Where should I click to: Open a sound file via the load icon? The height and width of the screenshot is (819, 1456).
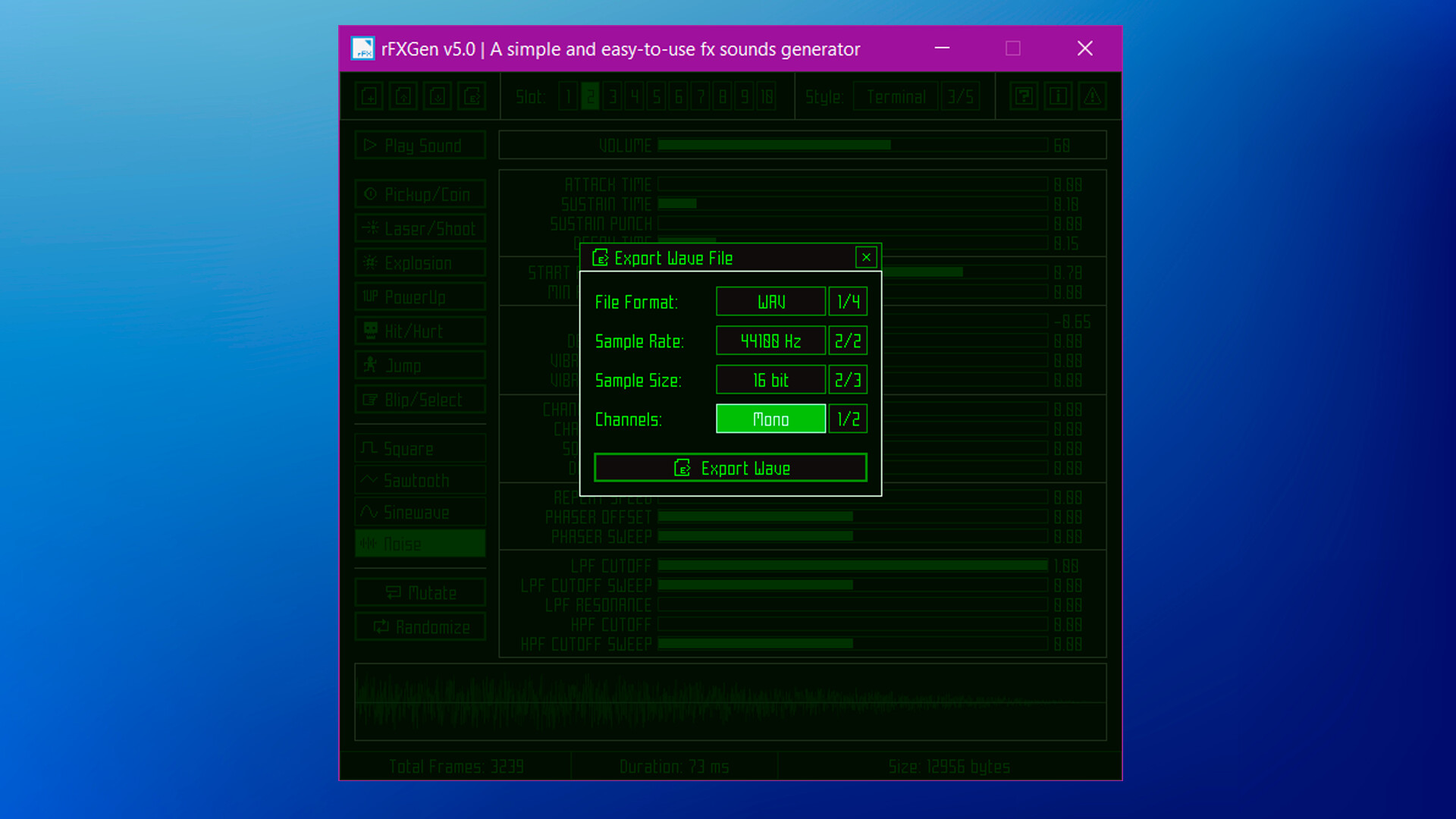(x=403, y=96)
